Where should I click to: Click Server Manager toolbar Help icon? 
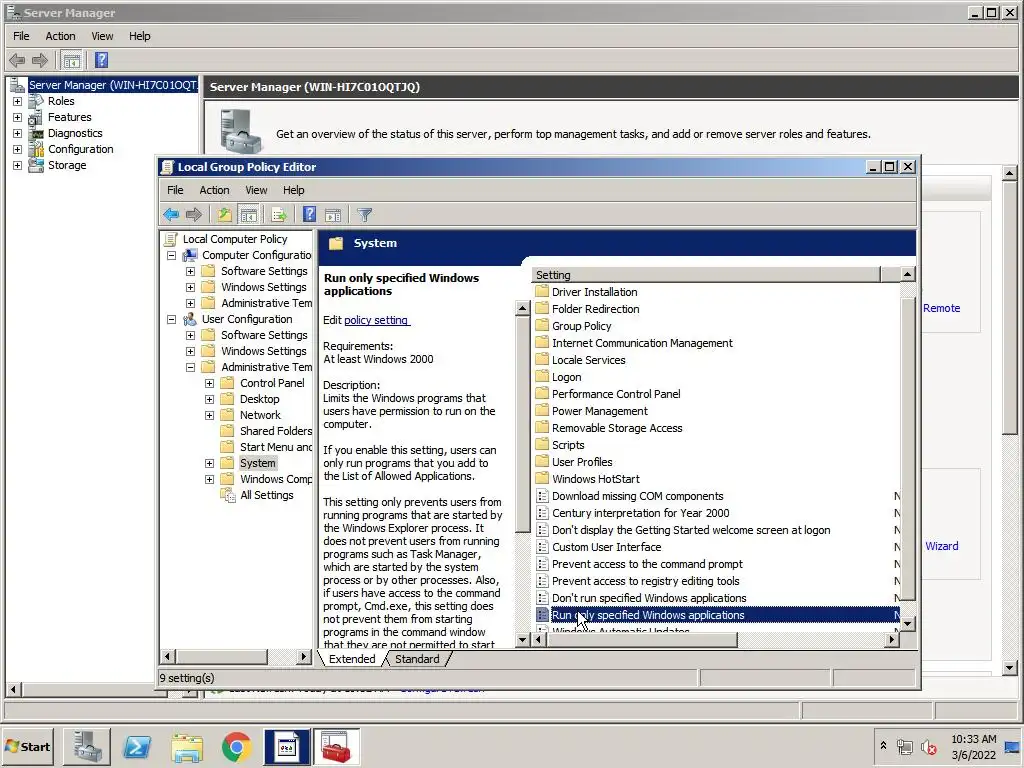point(101,61)
